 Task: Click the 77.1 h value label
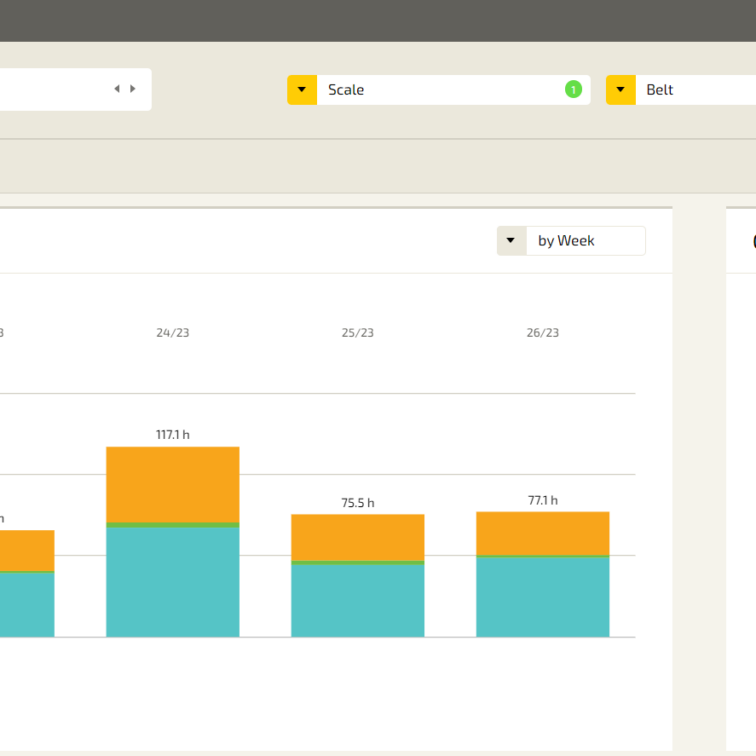[542, 500]
